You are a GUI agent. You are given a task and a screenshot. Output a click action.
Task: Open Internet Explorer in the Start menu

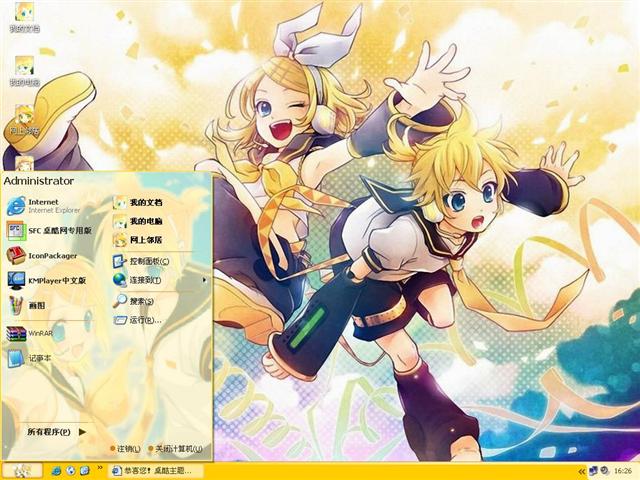coord(45,206)
